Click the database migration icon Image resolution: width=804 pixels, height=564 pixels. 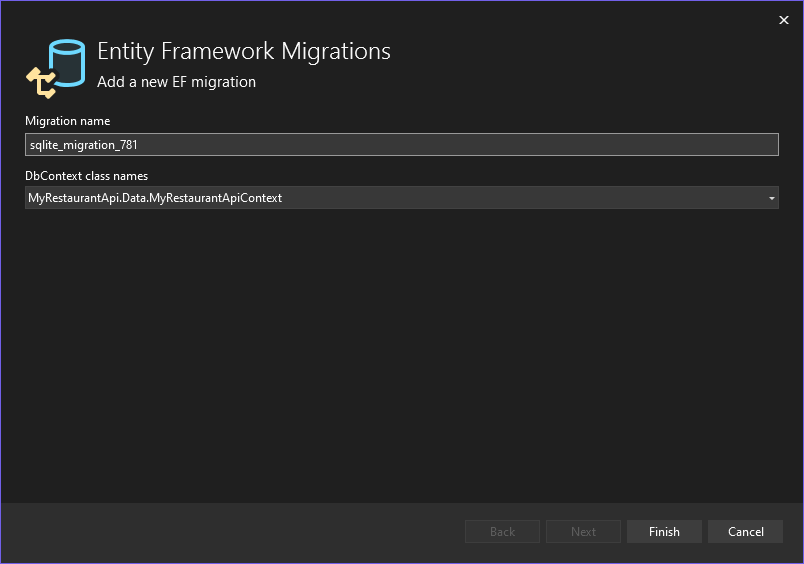(x=56, y=69)
